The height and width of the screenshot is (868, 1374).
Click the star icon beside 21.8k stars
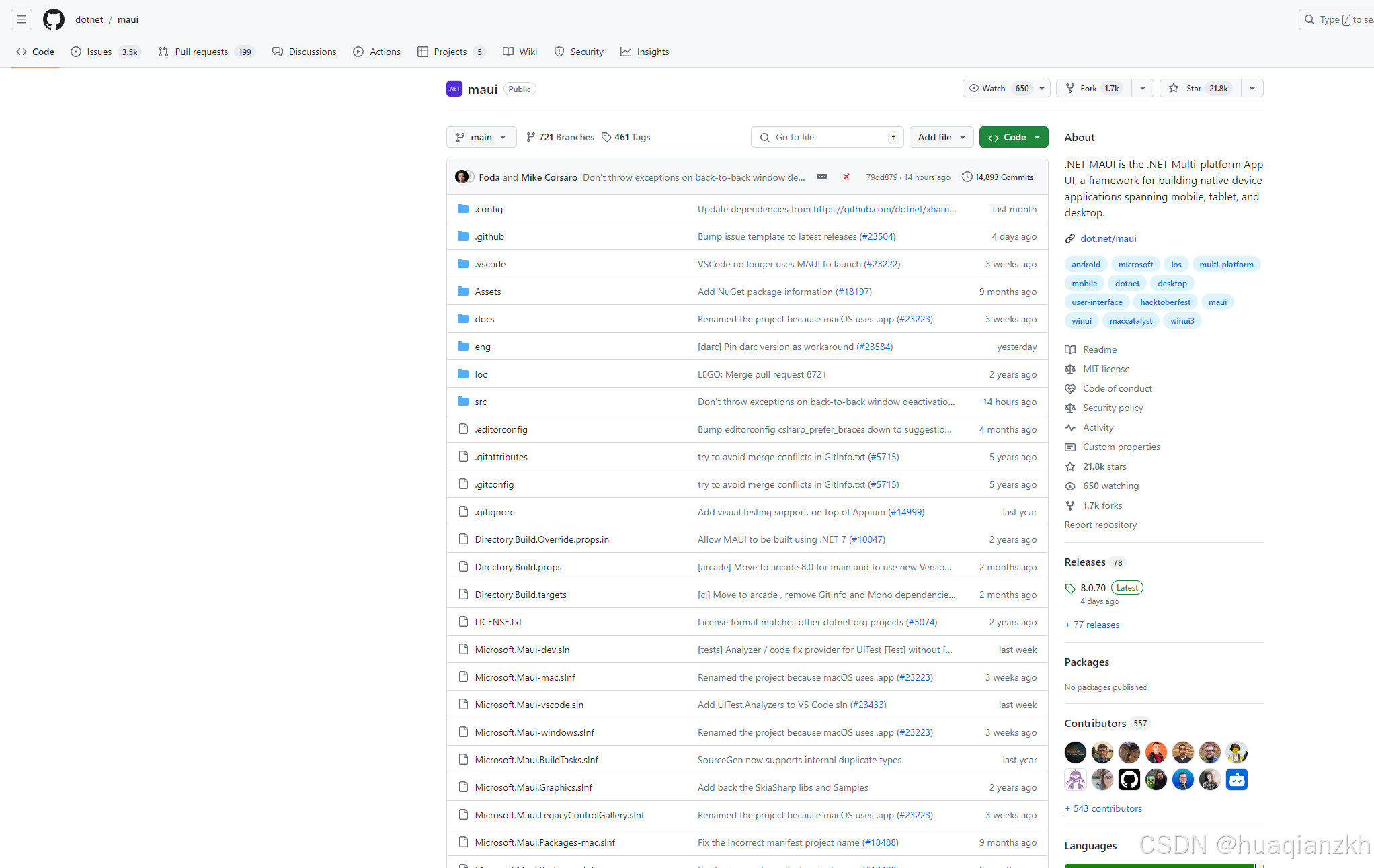[x=1070, y=466]
